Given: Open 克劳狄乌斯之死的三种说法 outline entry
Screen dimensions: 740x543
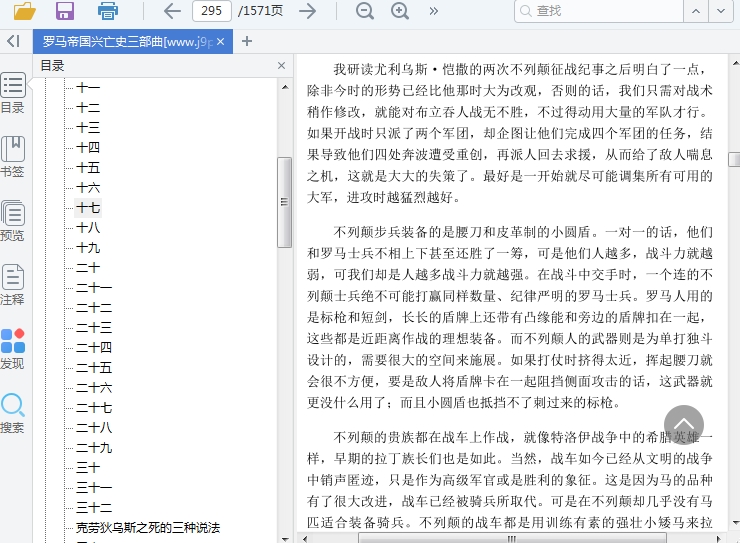Looking at the screenshot, I should [148, 527].
